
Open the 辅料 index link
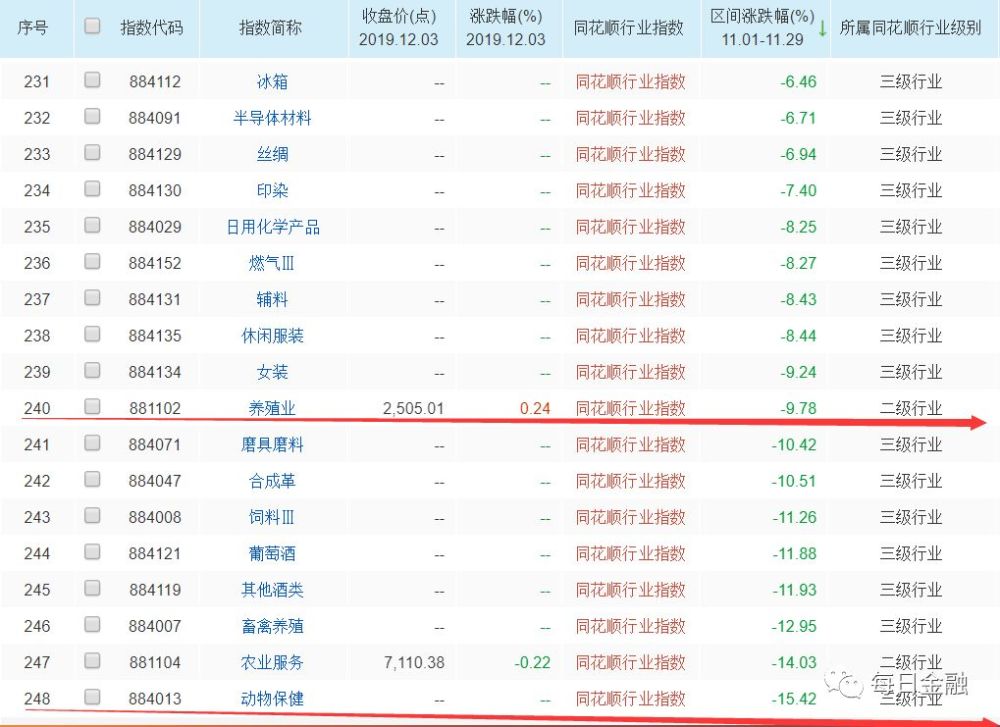coord(272,300)
